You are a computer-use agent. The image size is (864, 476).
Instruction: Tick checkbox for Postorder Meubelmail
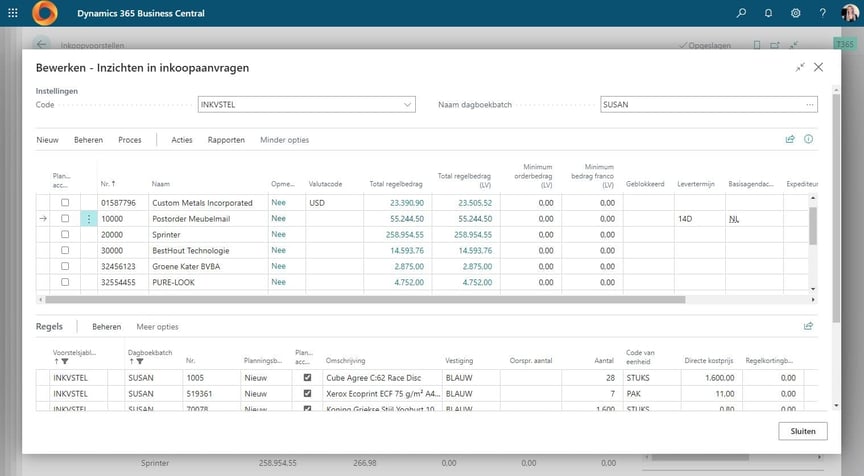click(x=65, y=219)
